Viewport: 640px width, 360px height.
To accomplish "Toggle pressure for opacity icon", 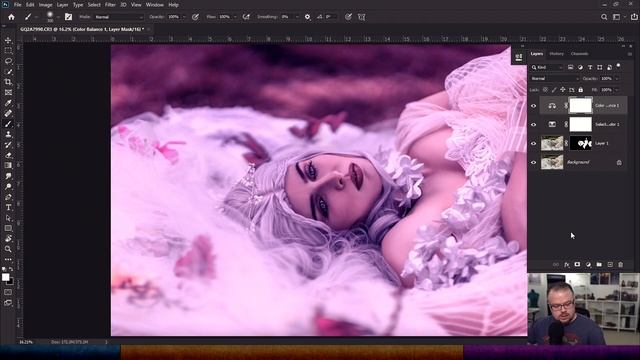I will 196,17.
